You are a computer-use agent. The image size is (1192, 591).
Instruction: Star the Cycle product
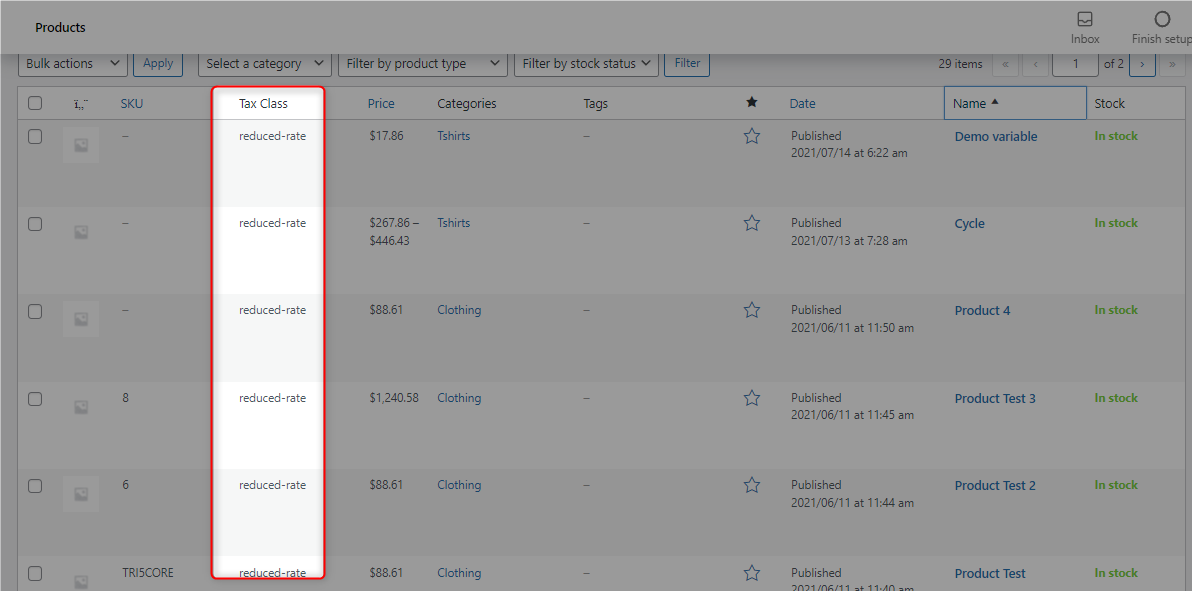coord(752,223)
